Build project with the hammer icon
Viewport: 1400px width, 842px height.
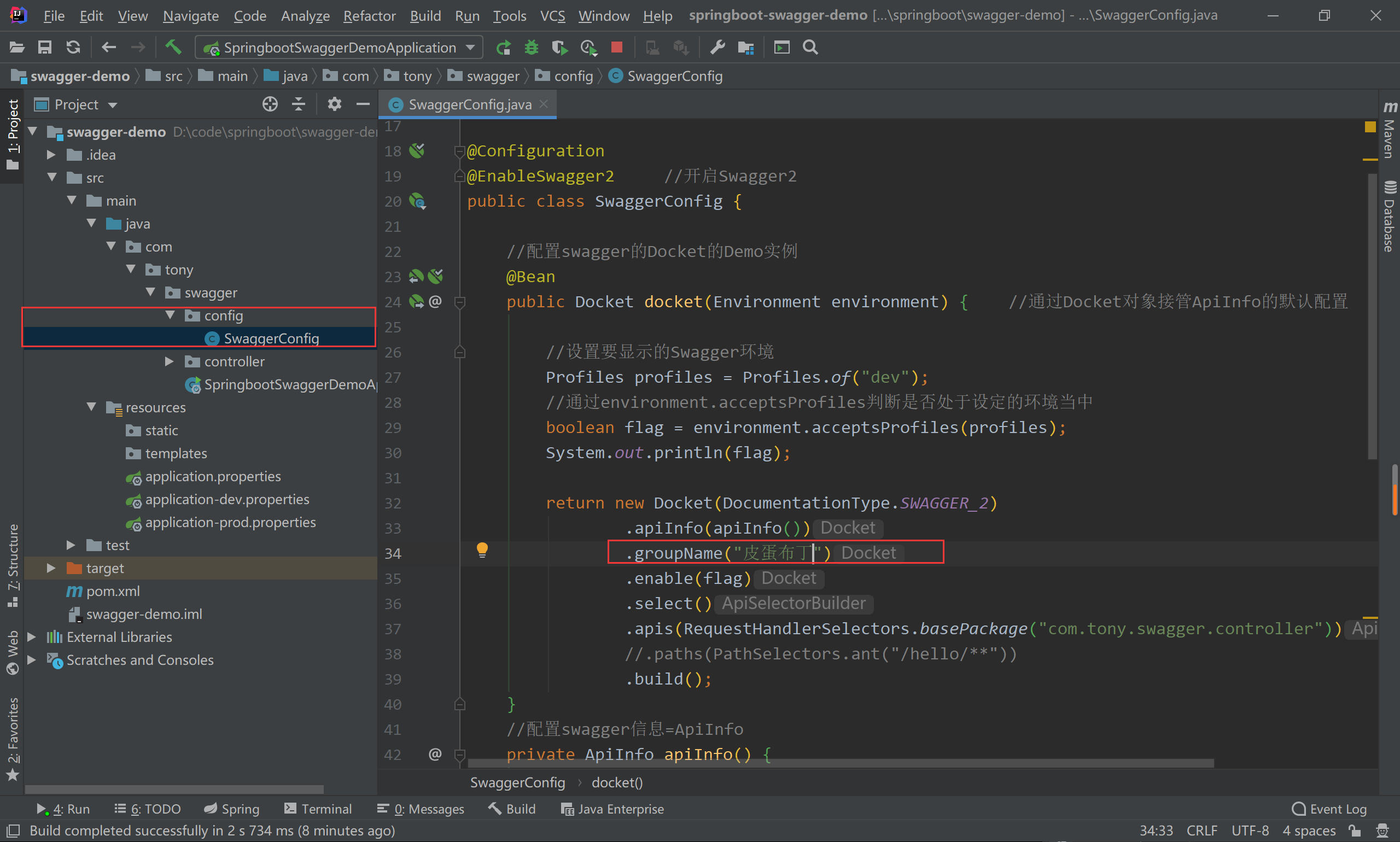tap(173, 46)
